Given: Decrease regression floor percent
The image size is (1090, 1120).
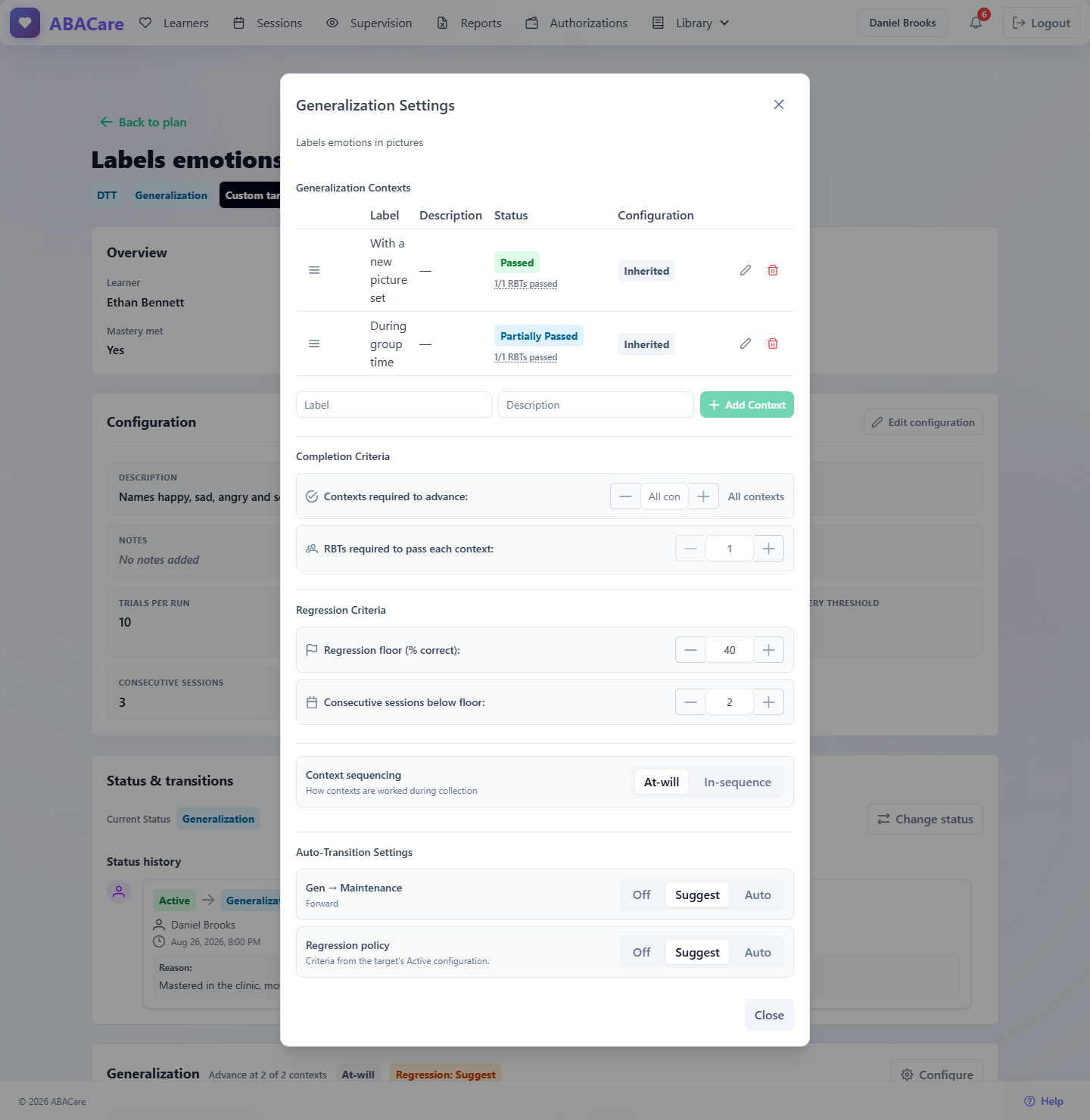Looking at the screenshot, I should (x=690, y=650).
